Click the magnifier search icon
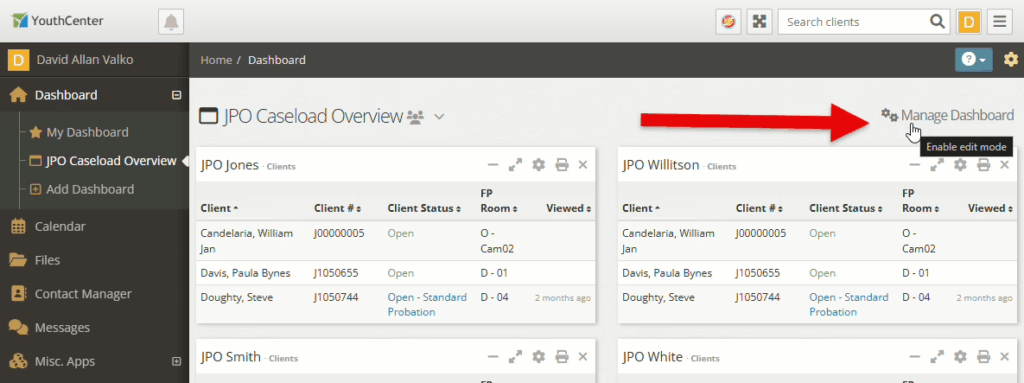Image resolution: width=1024 pixels, height=383 pixels. (x=937, y=22)
